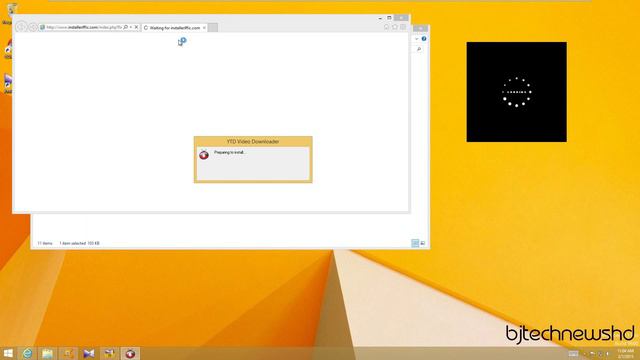Click the black loading spinner window

tap(516, 92)
